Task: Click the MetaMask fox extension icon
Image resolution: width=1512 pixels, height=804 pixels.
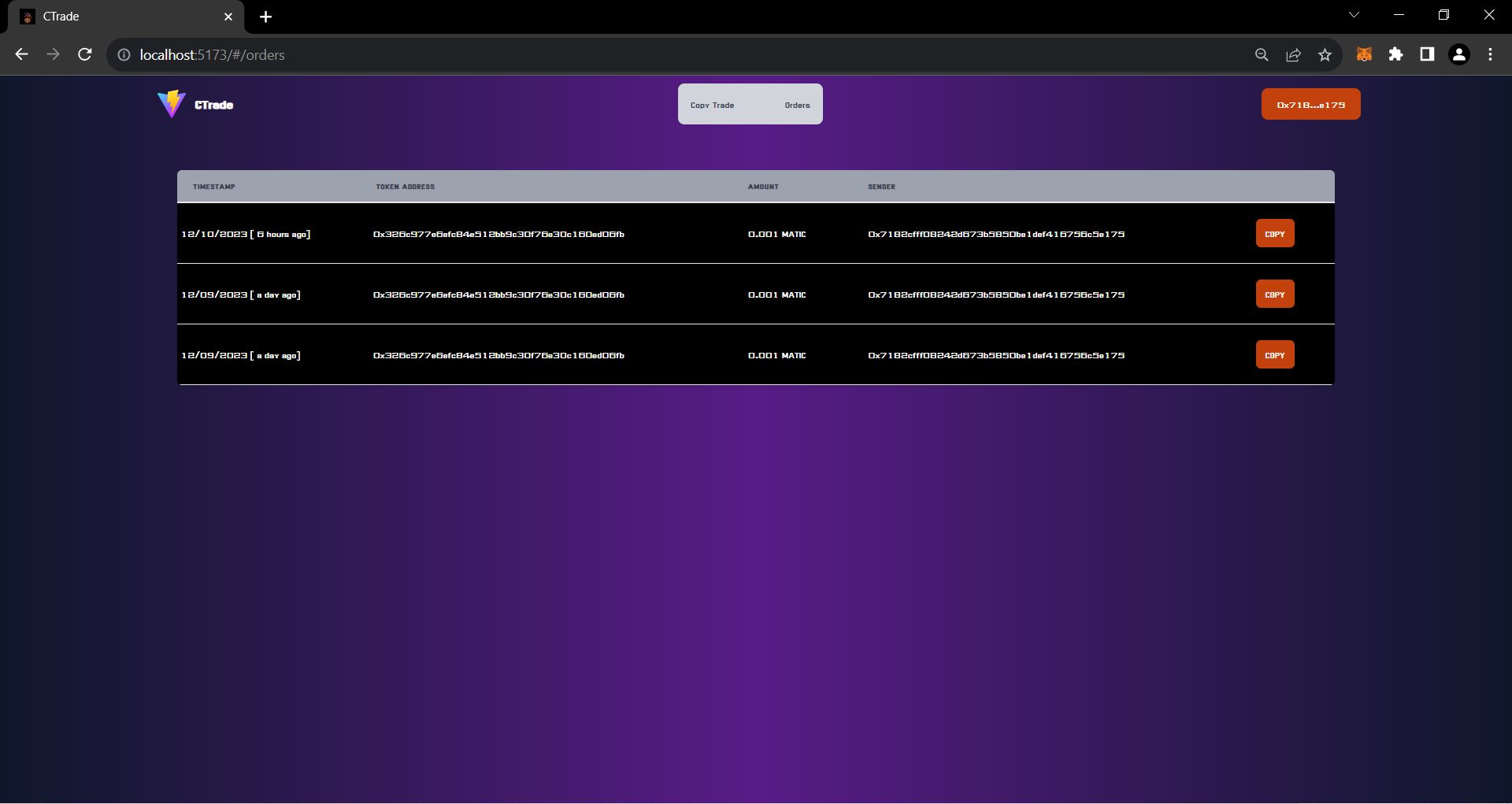Action: [1365, 54]
